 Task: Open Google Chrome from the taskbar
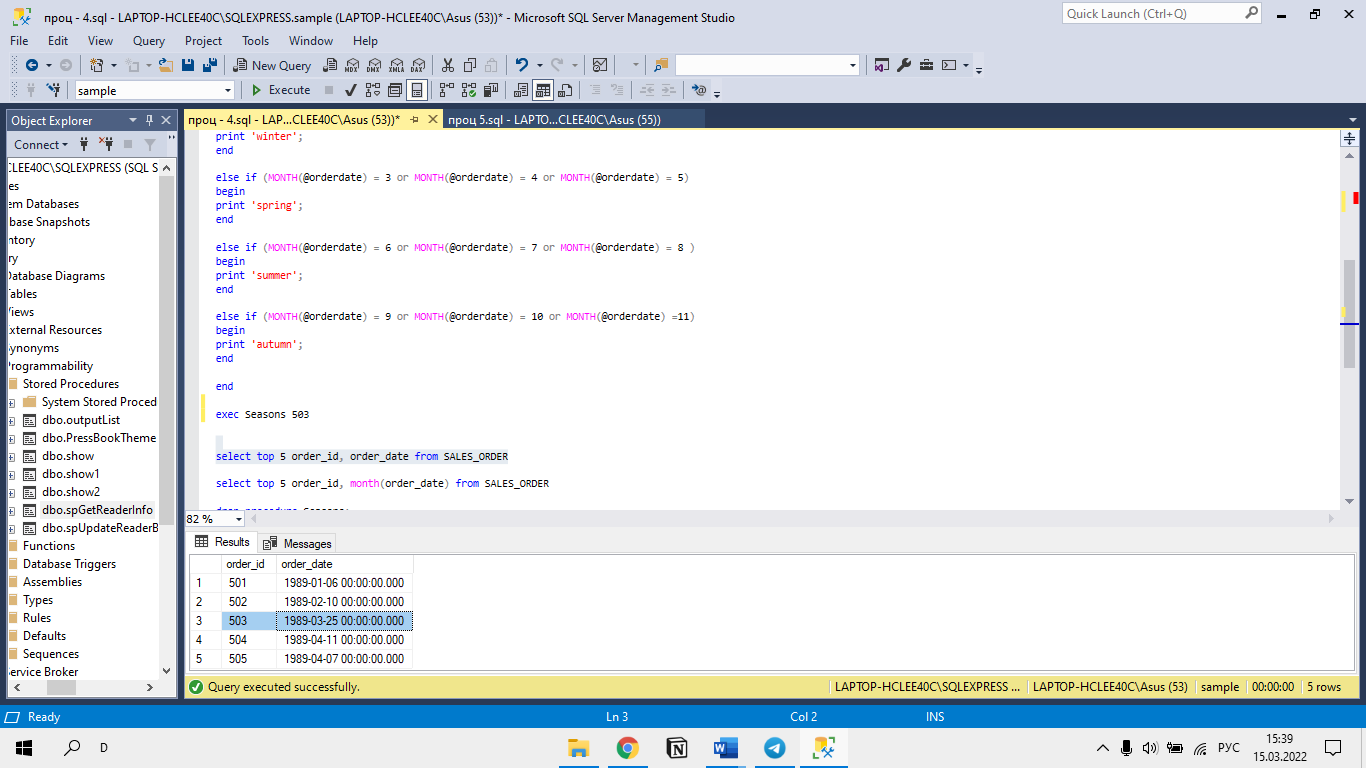pos(628,748)
